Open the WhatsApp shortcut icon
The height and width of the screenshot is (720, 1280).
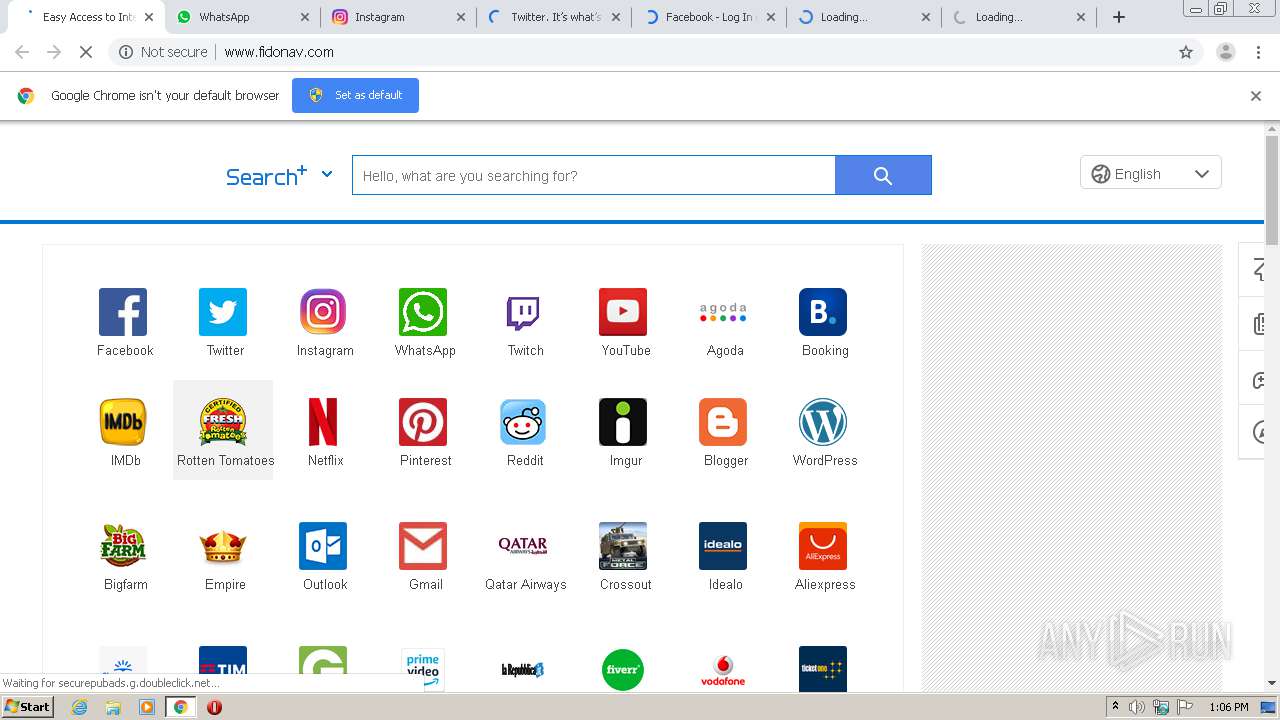[423, 312]
